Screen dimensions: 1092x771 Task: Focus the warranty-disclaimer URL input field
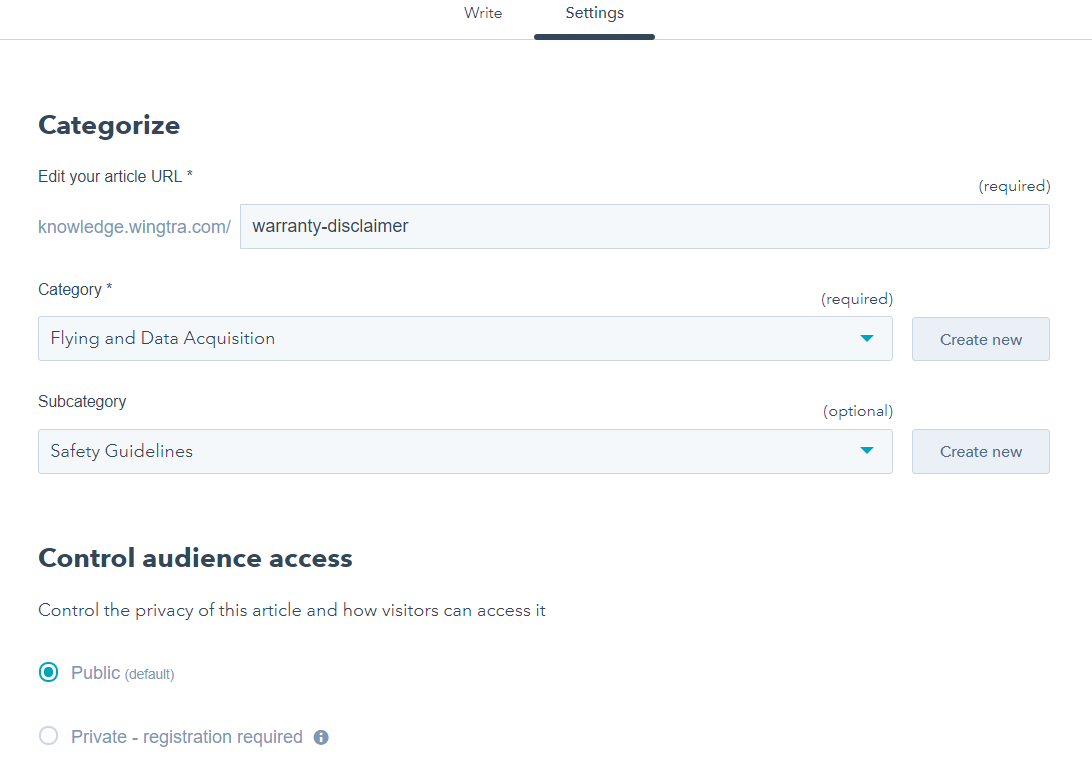pyautogui.click(x=644, y=226)
